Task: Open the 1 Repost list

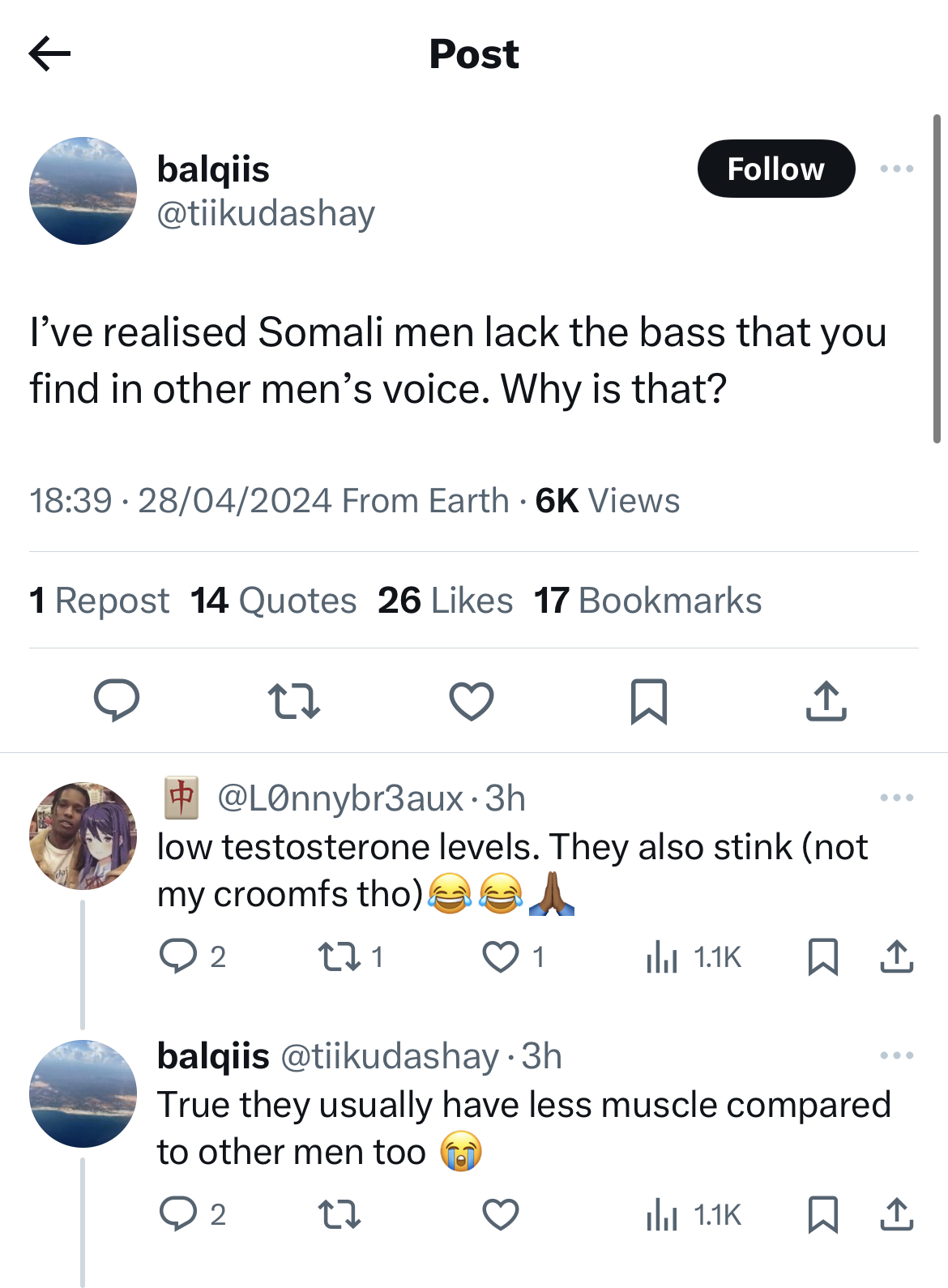Action: [x=100, y=601]
